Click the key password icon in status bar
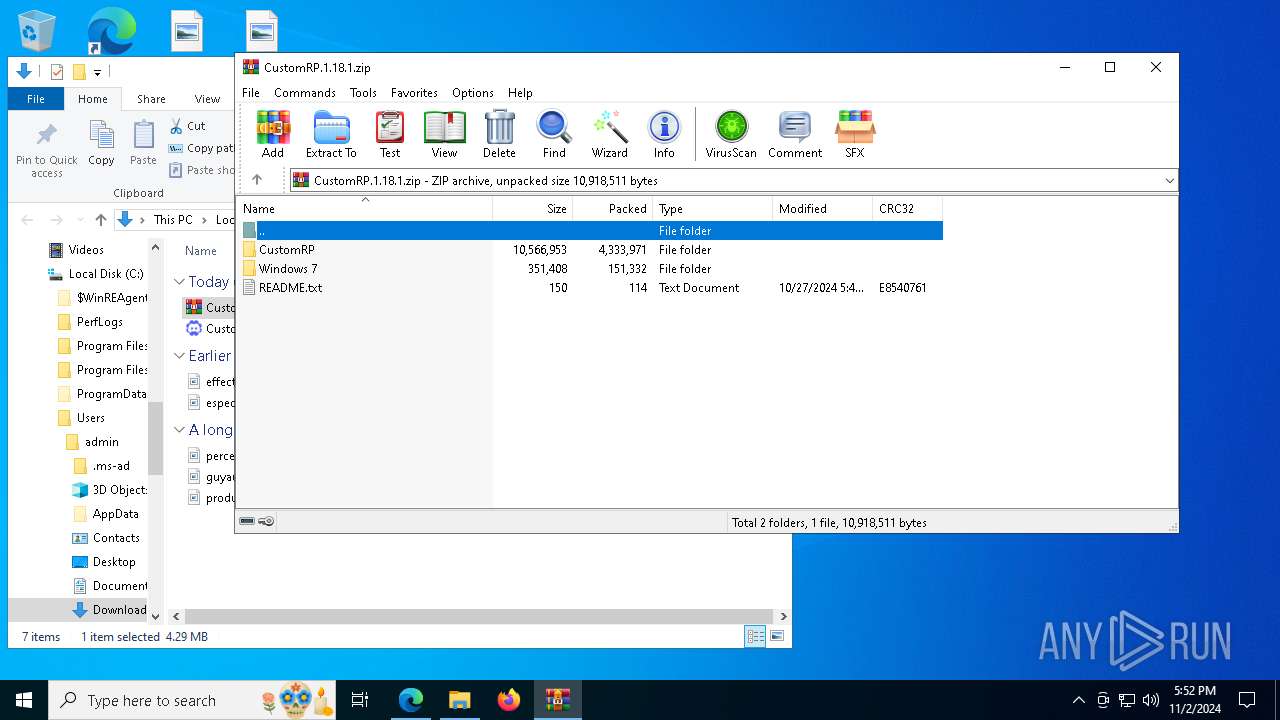 pos(266,521)
